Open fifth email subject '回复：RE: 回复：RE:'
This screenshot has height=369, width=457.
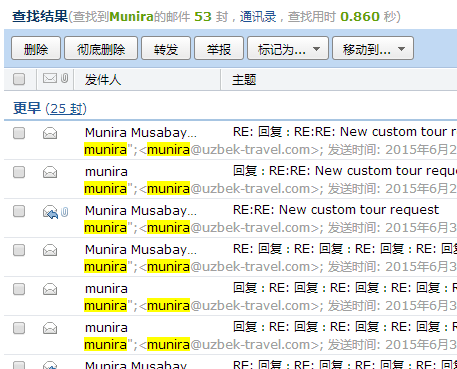click(345, 288)
